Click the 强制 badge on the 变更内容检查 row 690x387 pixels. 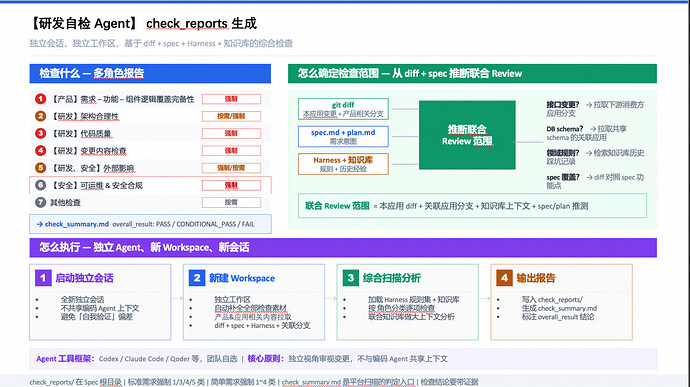pos(231,151)
